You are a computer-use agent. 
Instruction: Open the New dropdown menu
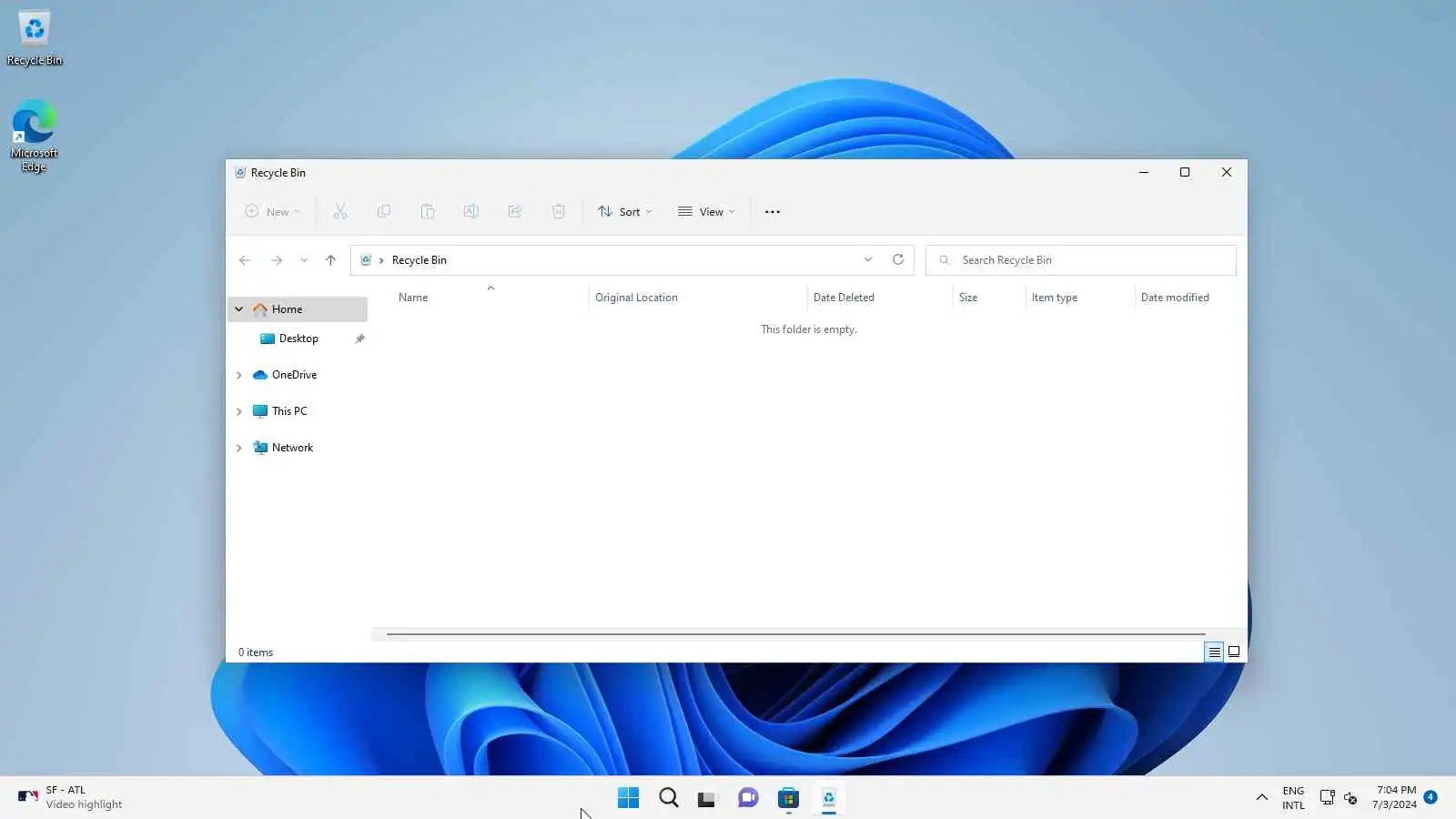pos(272,212)
